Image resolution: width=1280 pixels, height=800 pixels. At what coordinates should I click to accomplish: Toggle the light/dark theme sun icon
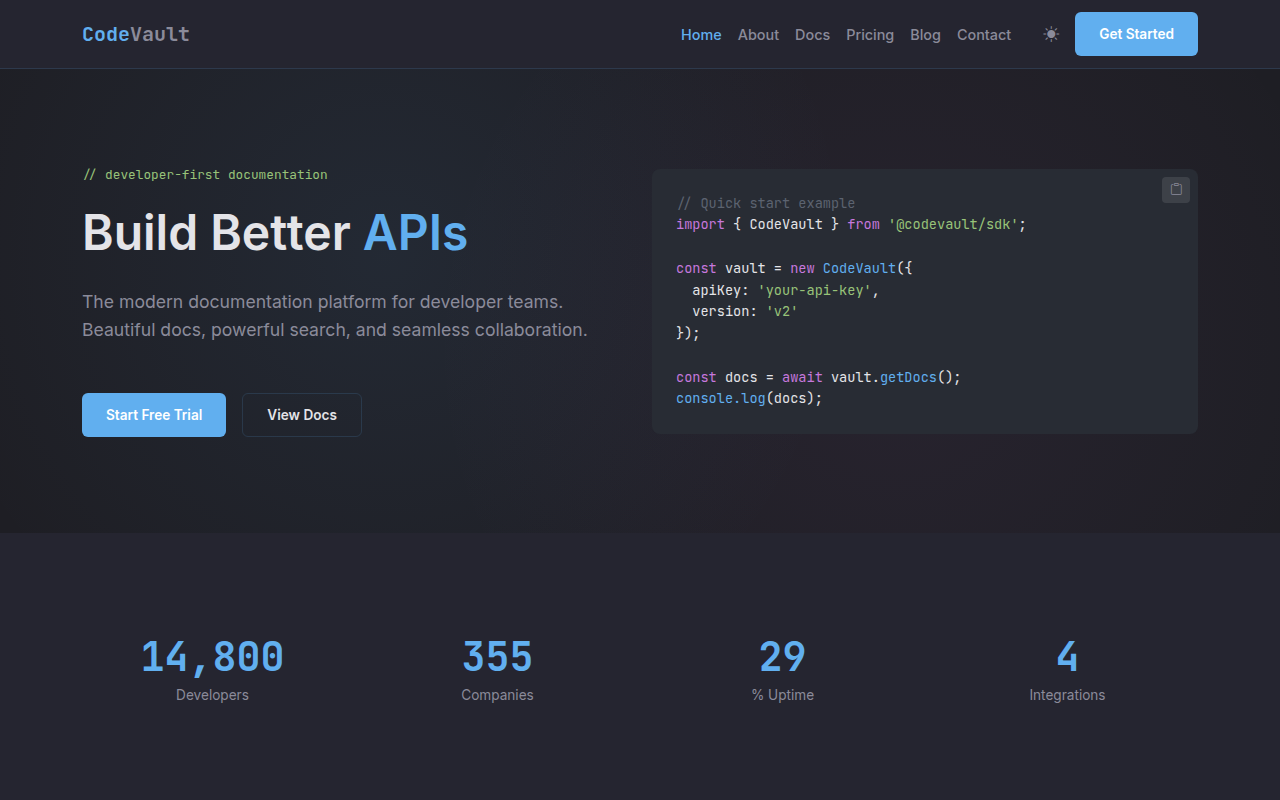1051,34
